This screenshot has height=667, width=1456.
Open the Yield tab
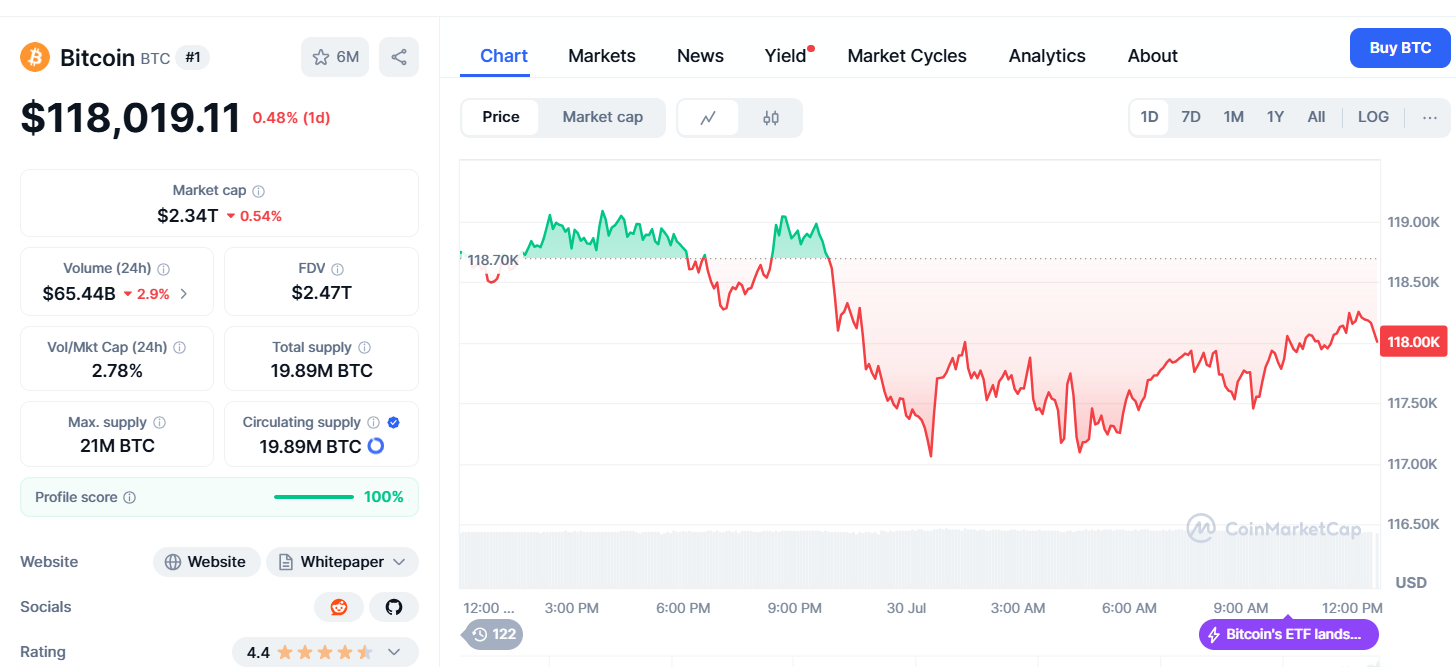click(x=786, y=56)
